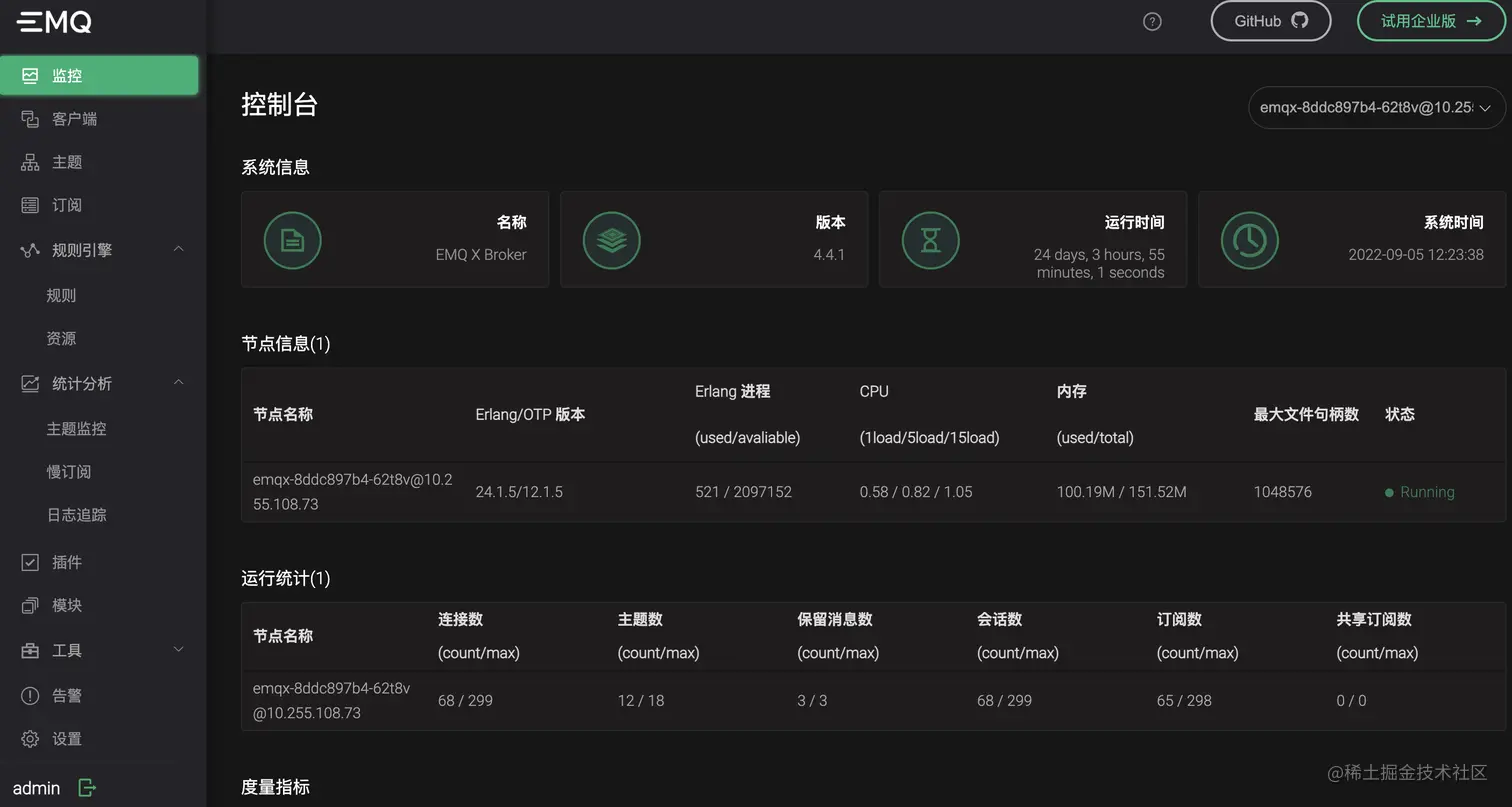Select the 日志追踪 menu entry
Viewport: 1512px width, 807px height.
[x=76, y=514]
